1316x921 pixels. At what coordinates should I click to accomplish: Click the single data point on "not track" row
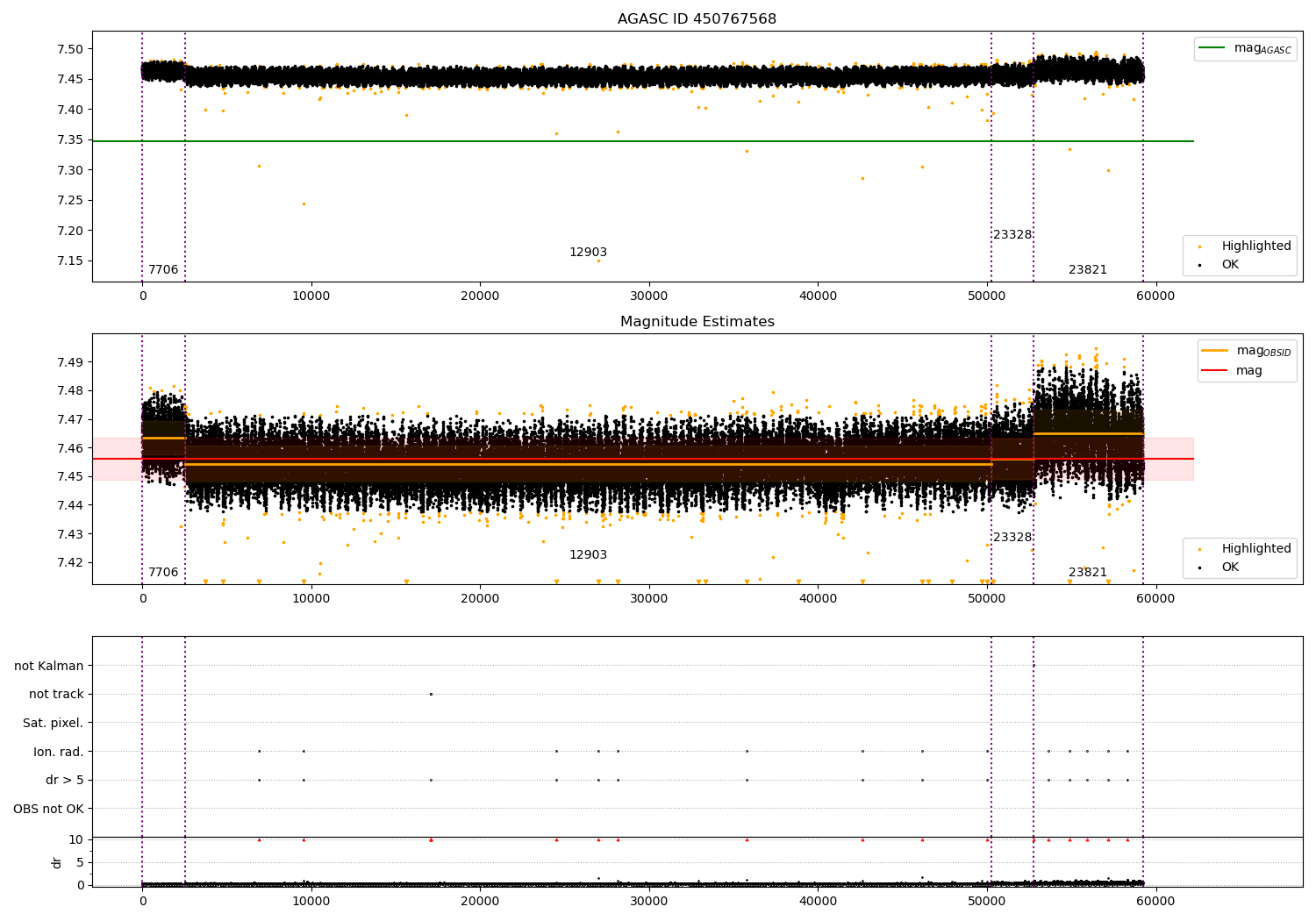431,694
